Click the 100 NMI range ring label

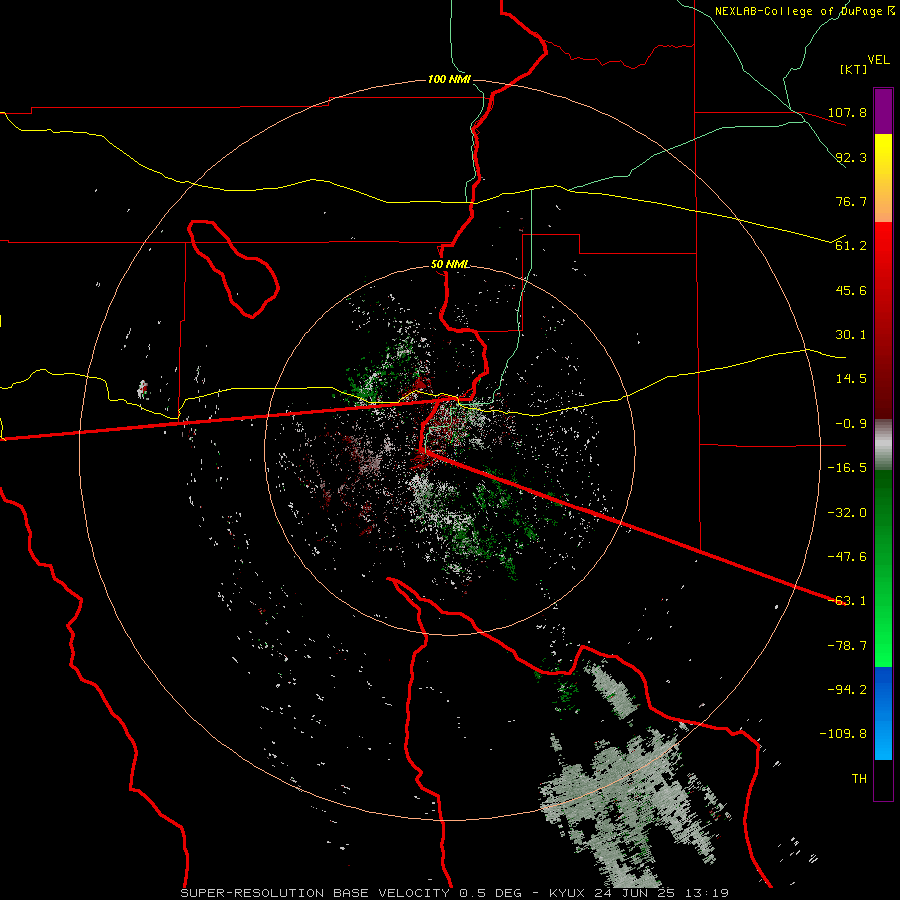coord(449,79)
